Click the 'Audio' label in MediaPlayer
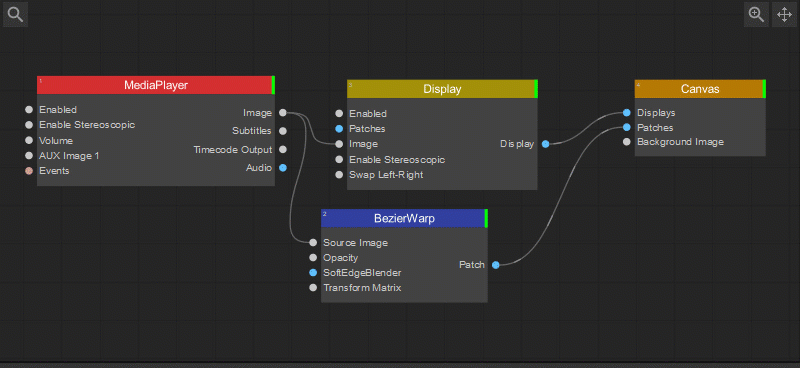 (259, 167)
